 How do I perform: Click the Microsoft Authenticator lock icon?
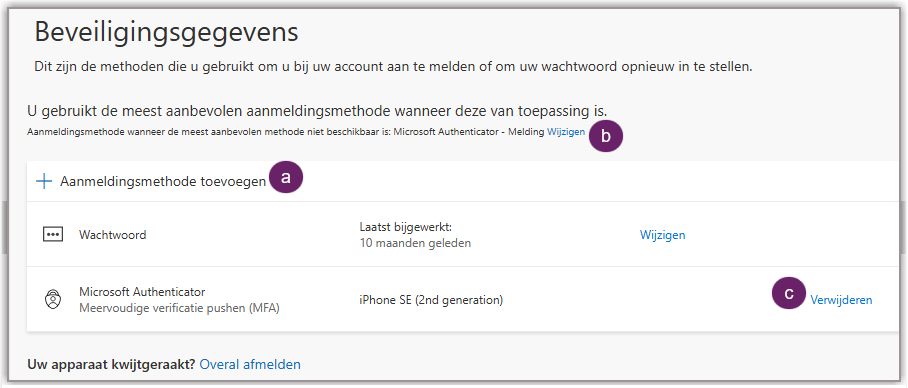(x=52, y=300)
